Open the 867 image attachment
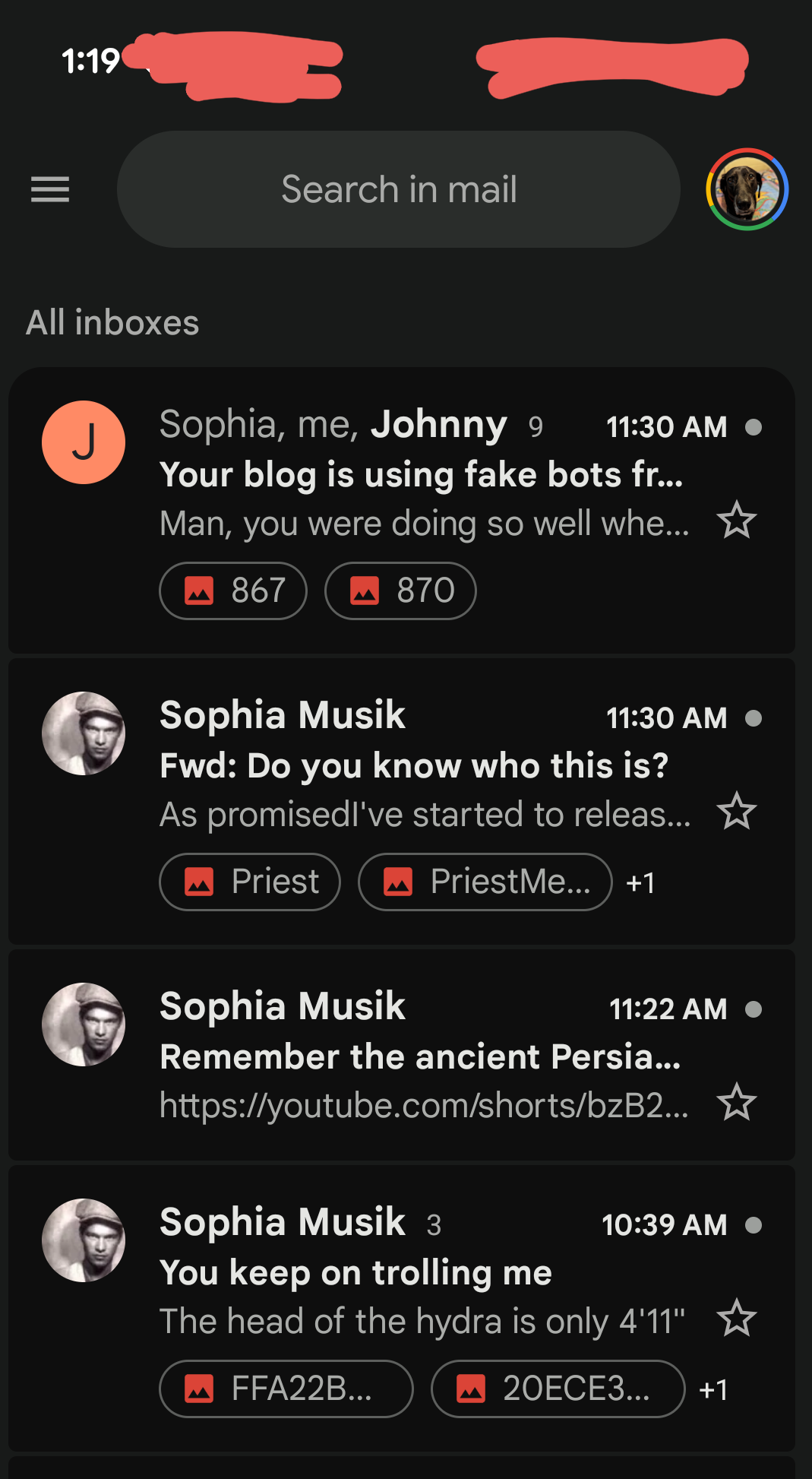Screen dimensions: 812x1479 click(233, 591)
